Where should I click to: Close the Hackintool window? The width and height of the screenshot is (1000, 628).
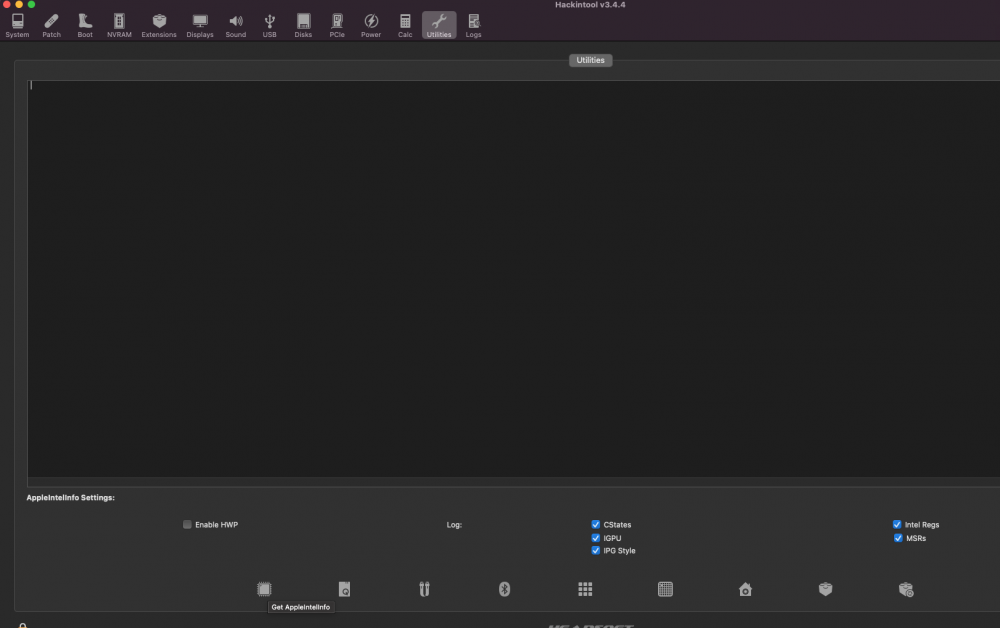[x=6, y=4]
